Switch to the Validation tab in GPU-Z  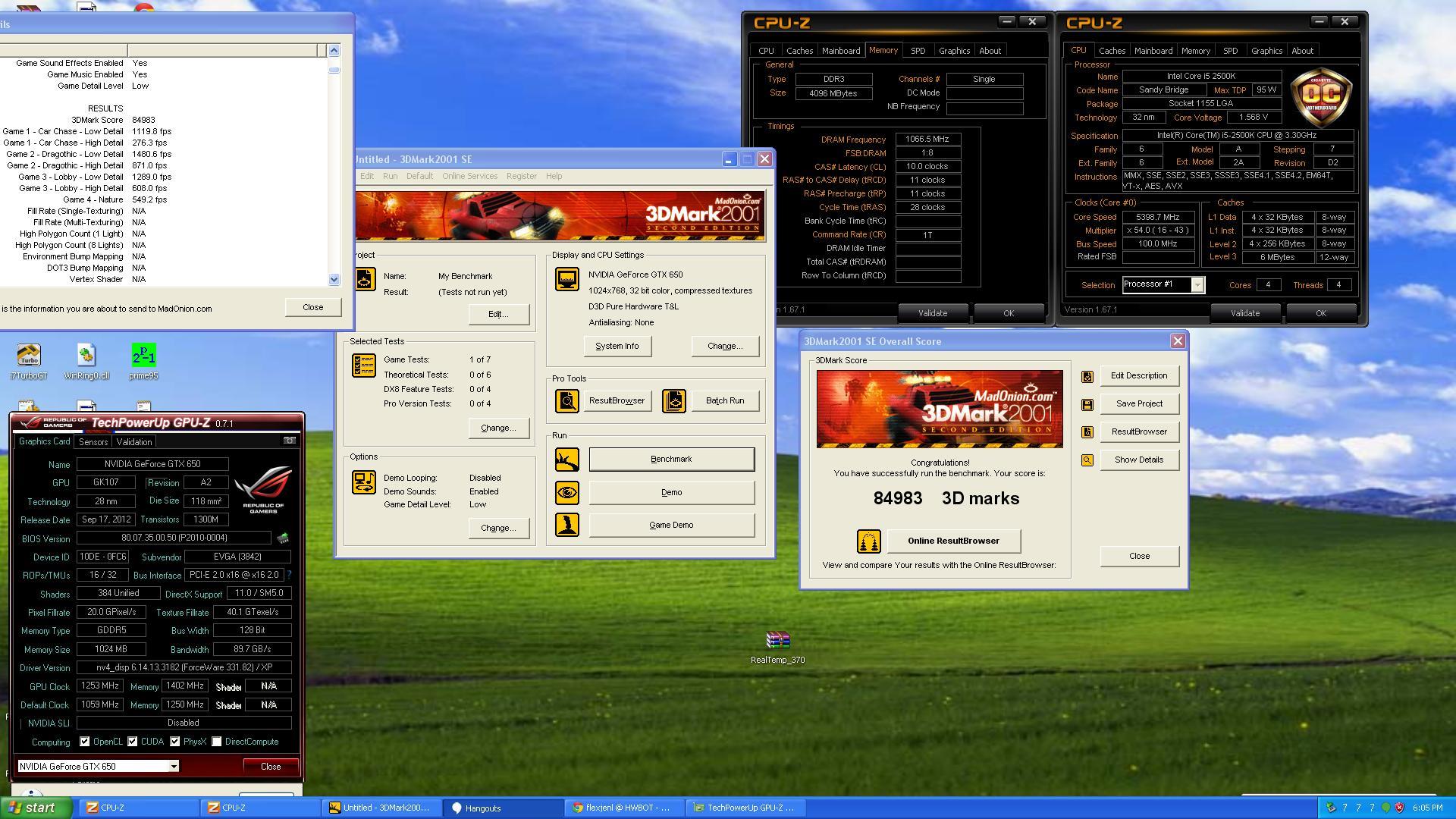tap(134, 442)
